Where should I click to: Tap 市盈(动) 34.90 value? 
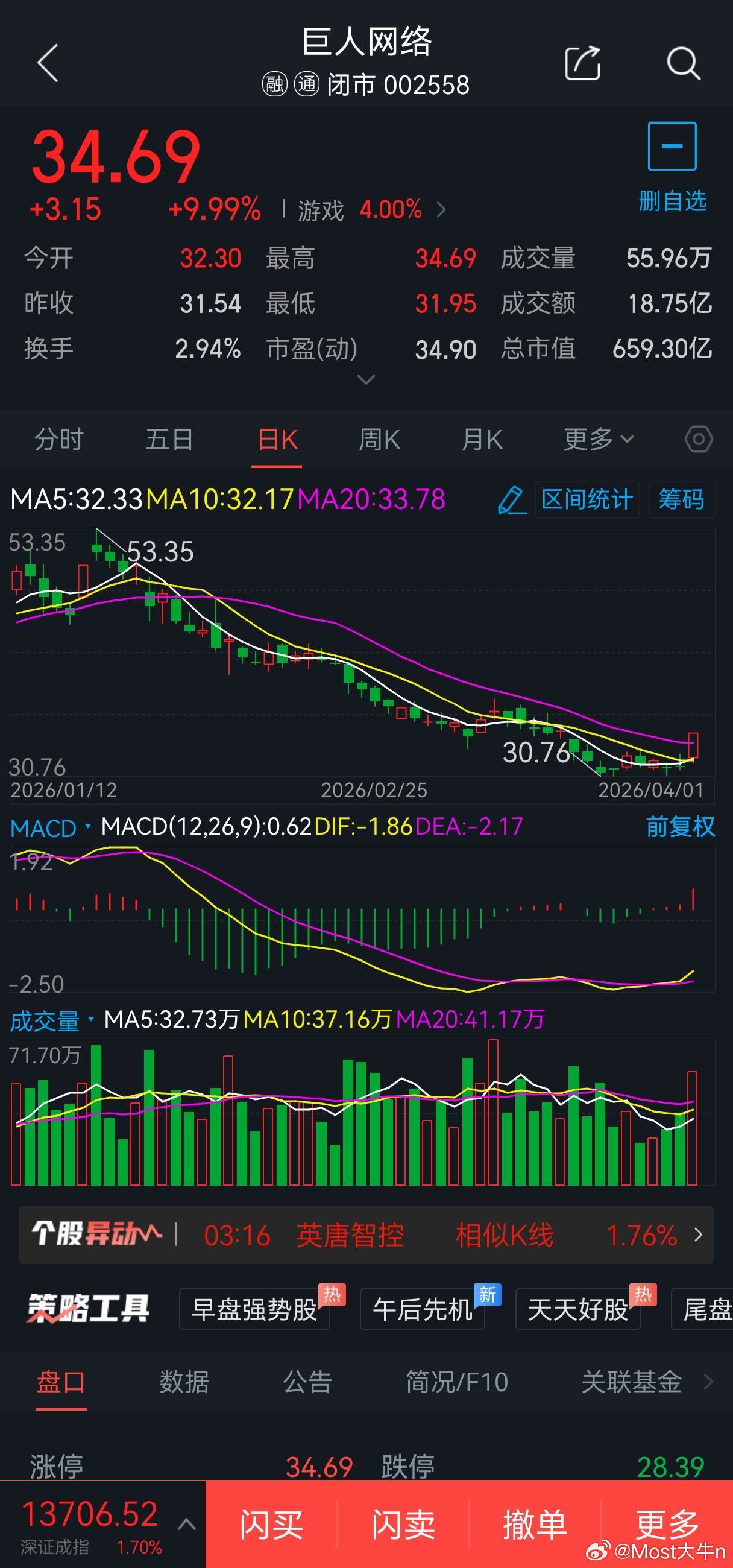(x=445, y=350)
